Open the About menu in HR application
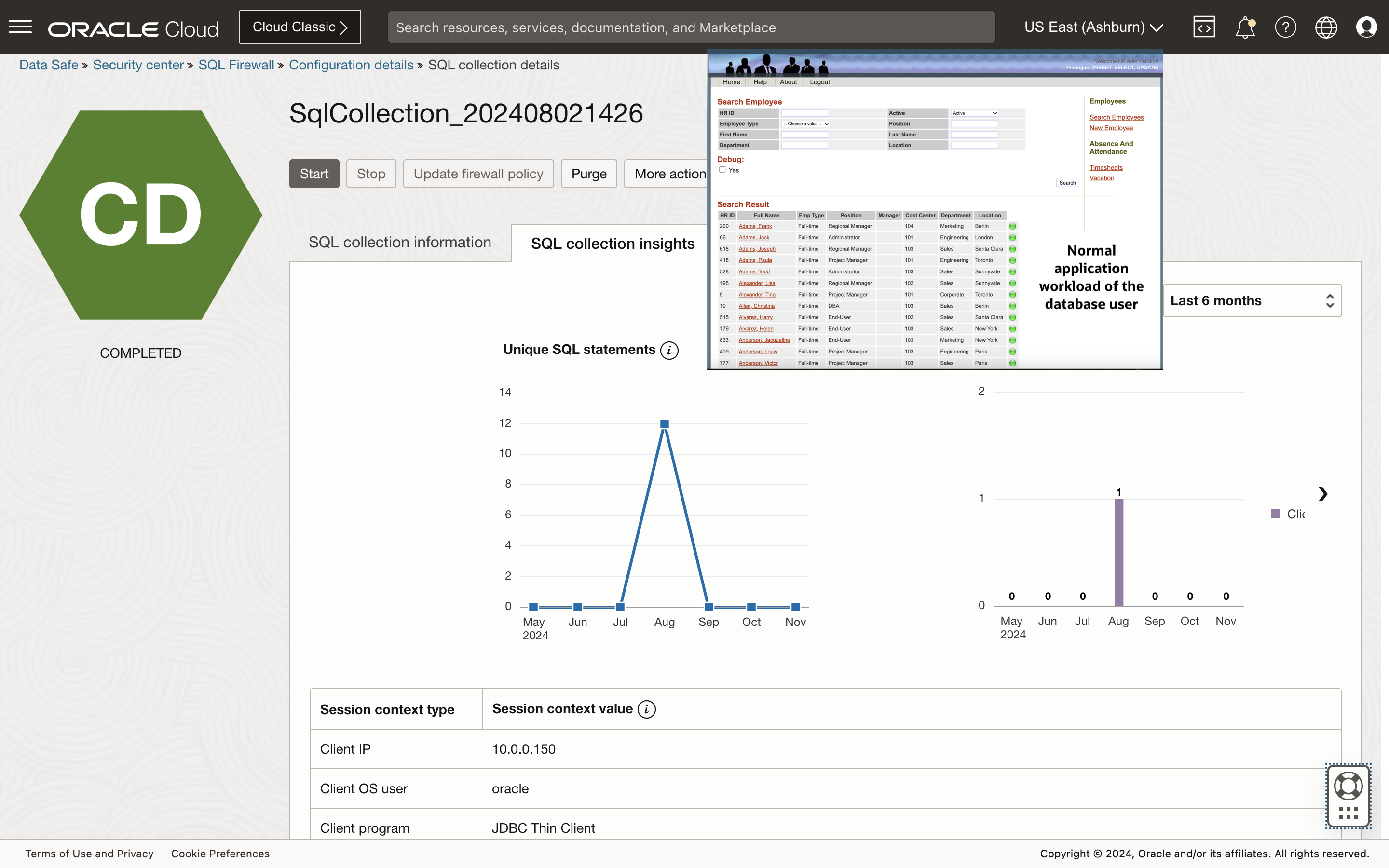 [788, 81]
